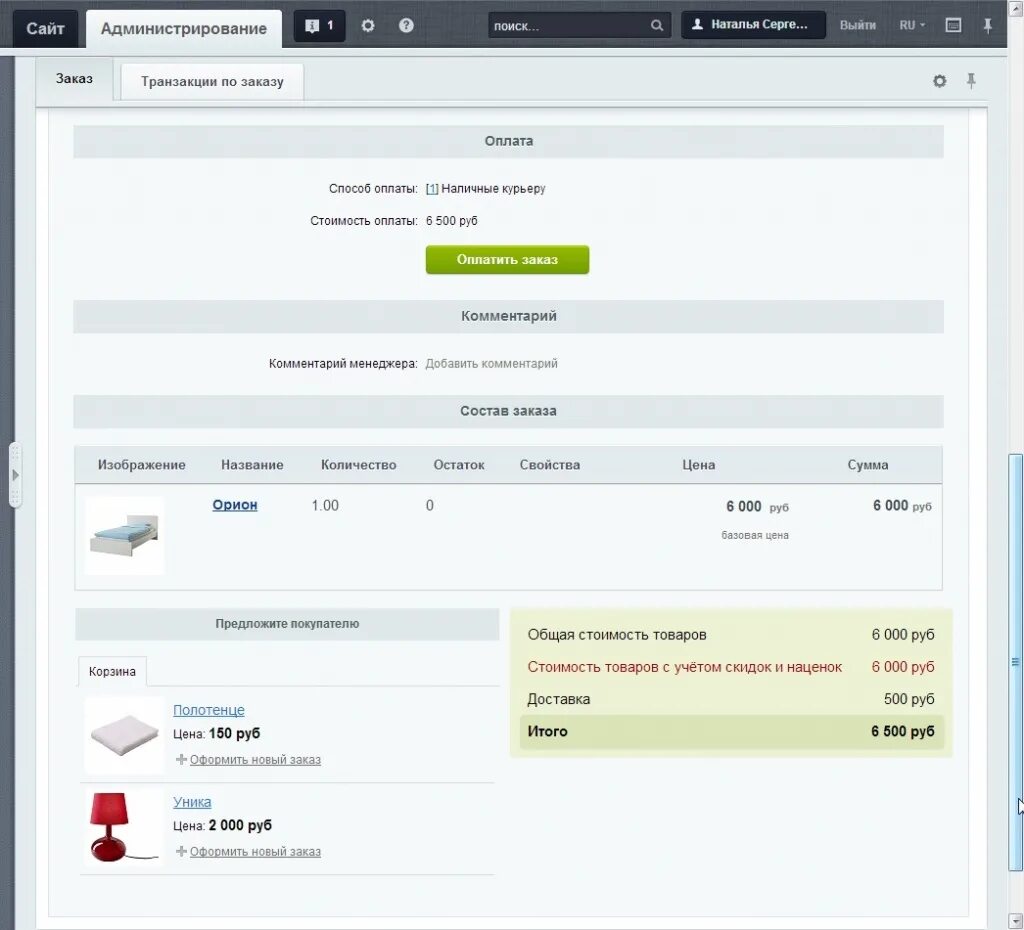
Task: Click Оформить новый заказ under Уника
Action: 255,852
